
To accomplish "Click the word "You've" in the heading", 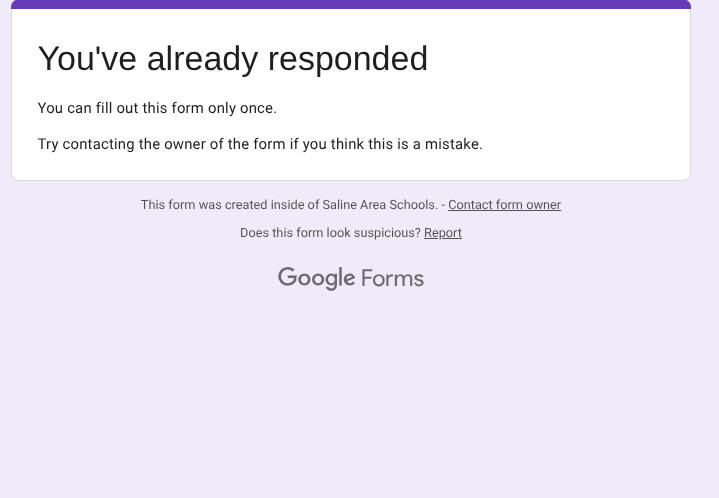I will 87,59.
